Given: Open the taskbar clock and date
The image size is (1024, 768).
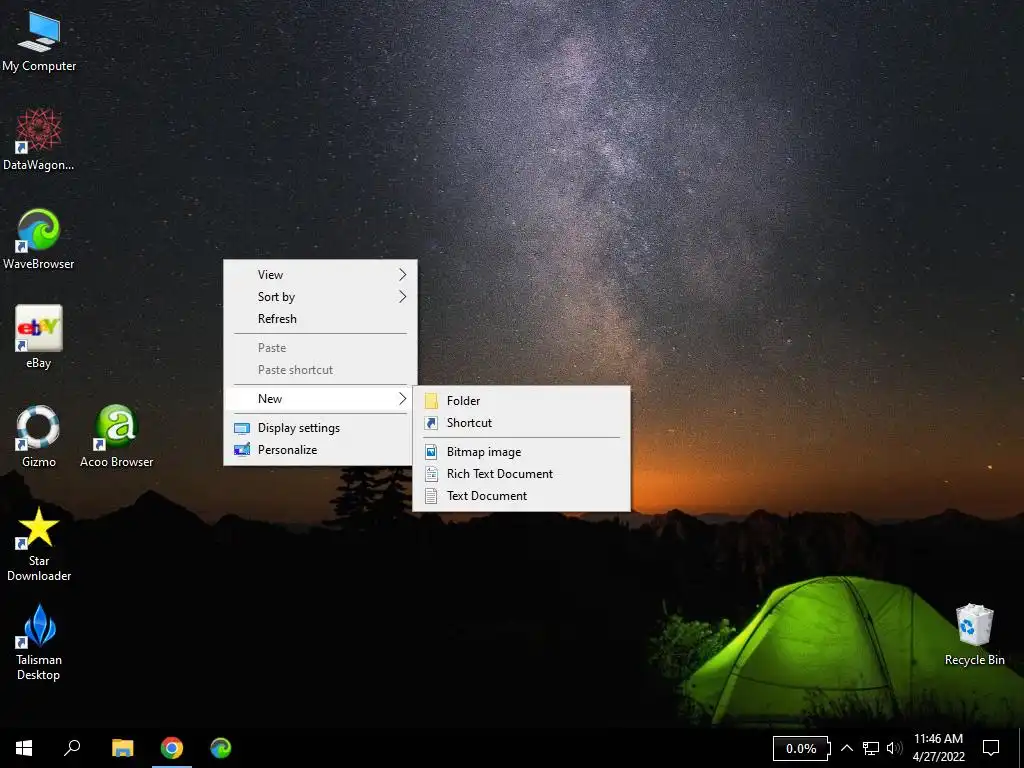Looking at the screenshot, I should 938,748.
